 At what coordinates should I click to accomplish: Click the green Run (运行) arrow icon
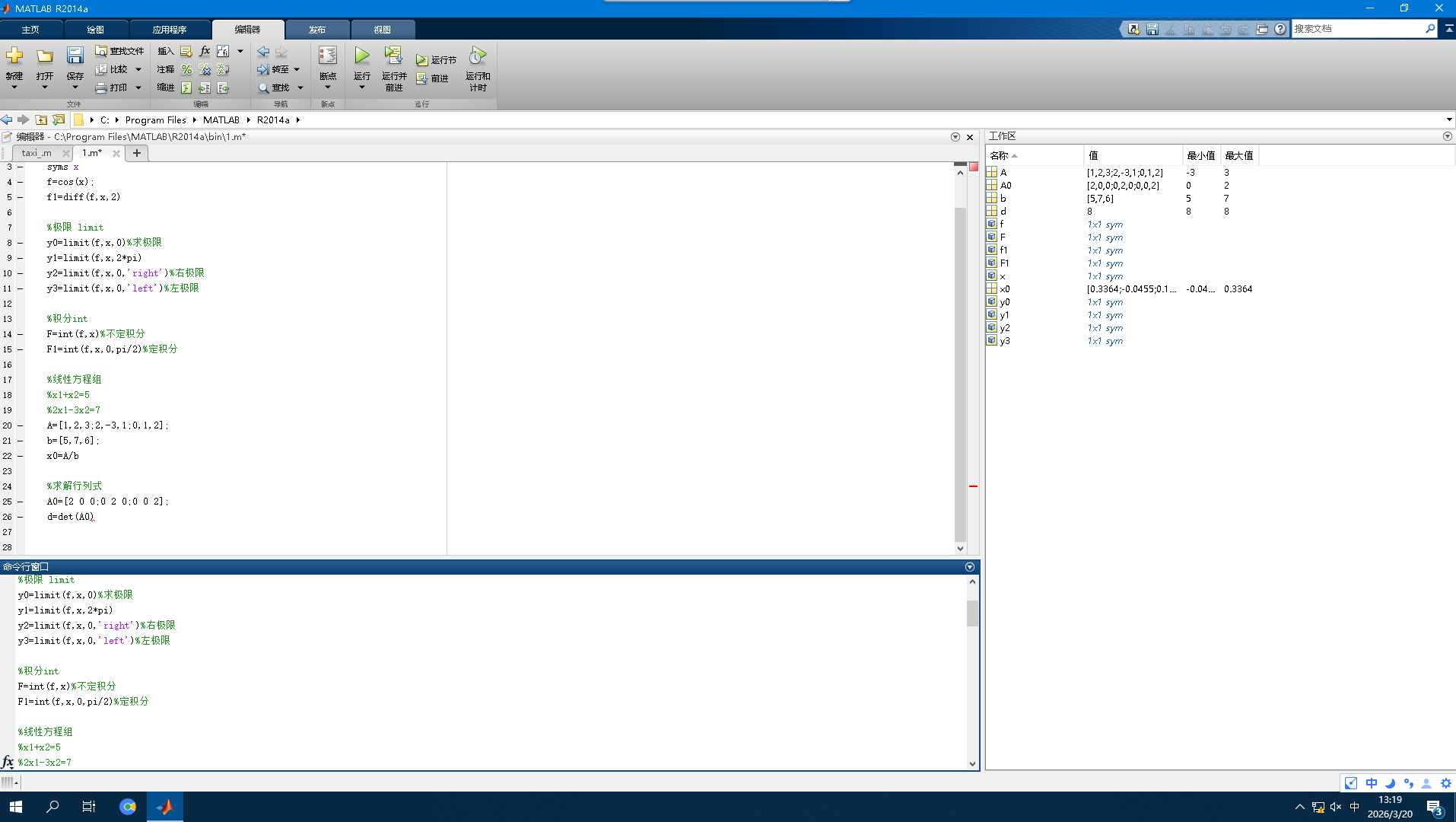[362, 56]
